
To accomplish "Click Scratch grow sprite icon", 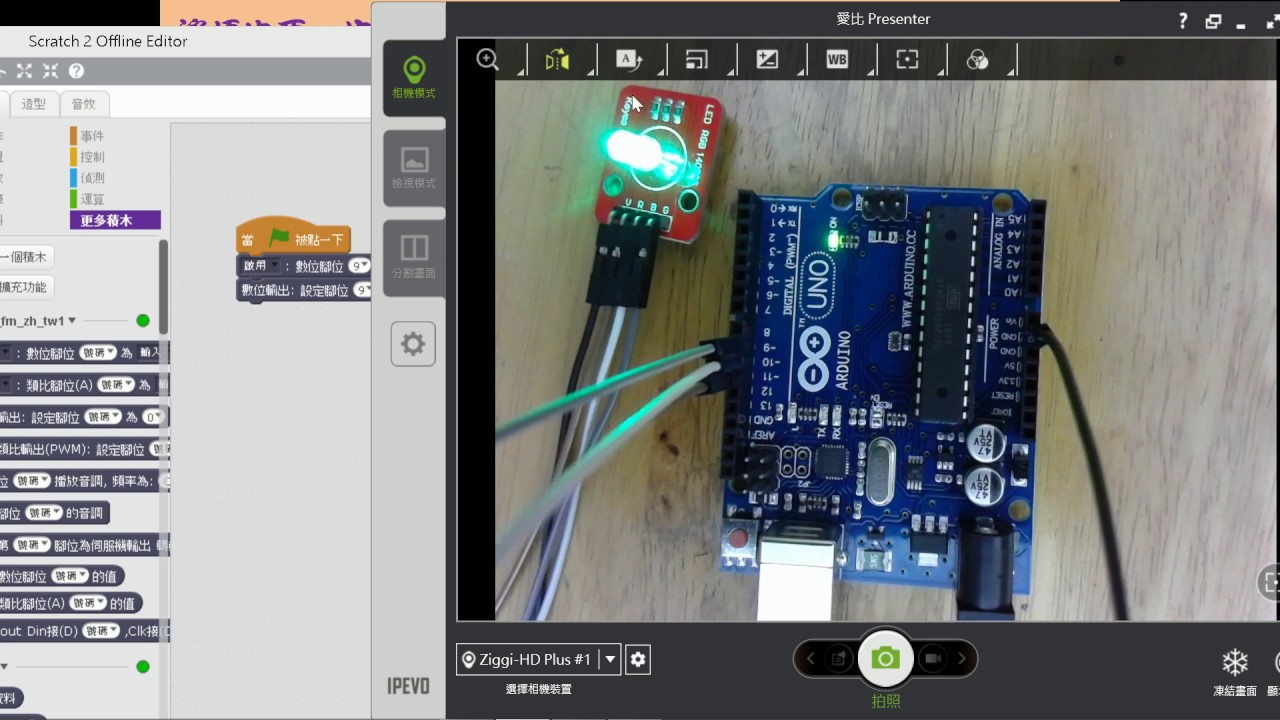I will [x=25, y=71].
